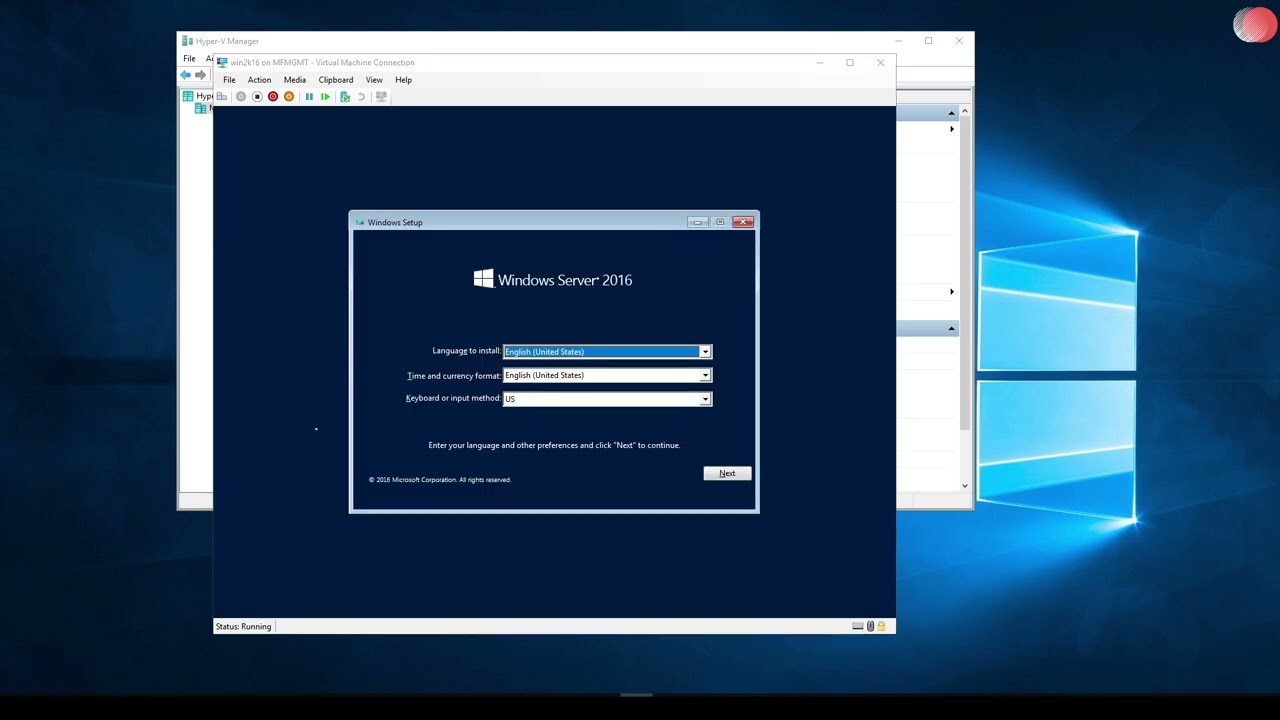This screenshot has width=1280, height=720.
Task: Close the Windows Setup dialog
Action: point(743,222)
